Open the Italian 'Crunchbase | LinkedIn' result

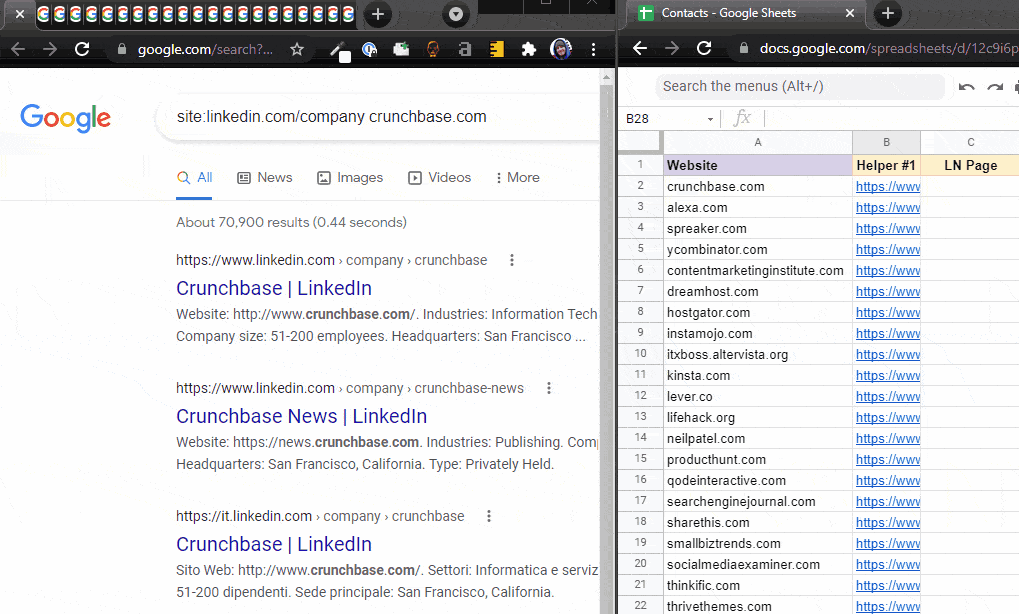pyautogui.click(x=274, y=544)
